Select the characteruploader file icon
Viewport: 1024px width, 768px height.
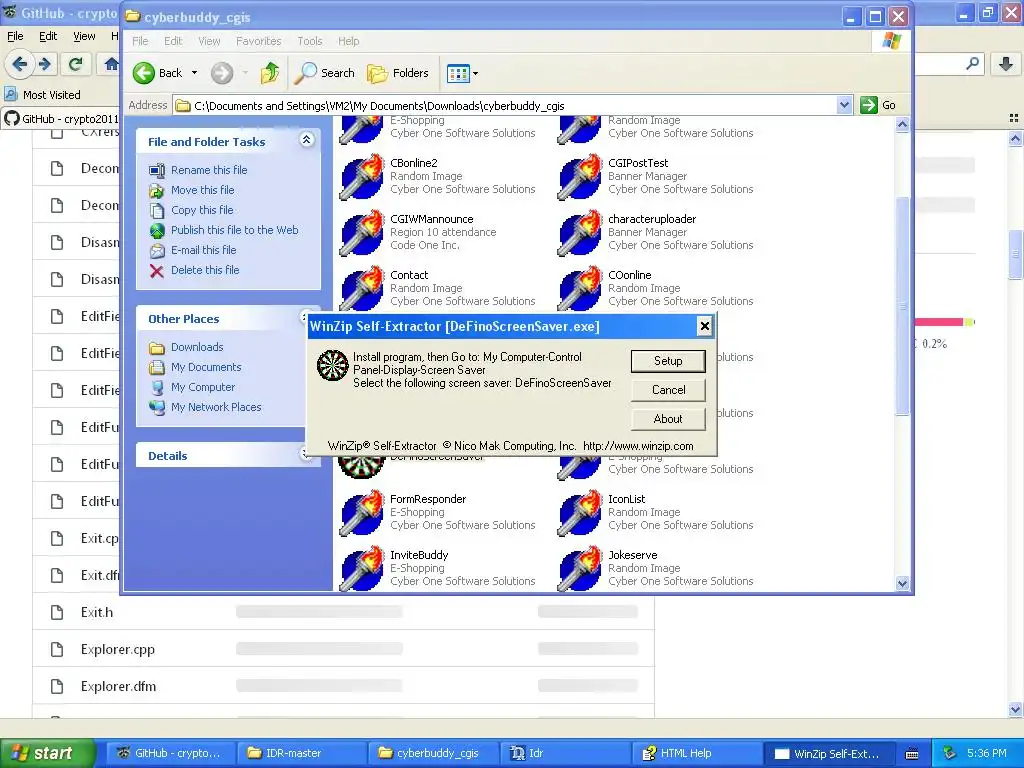[x=580, y=232]
